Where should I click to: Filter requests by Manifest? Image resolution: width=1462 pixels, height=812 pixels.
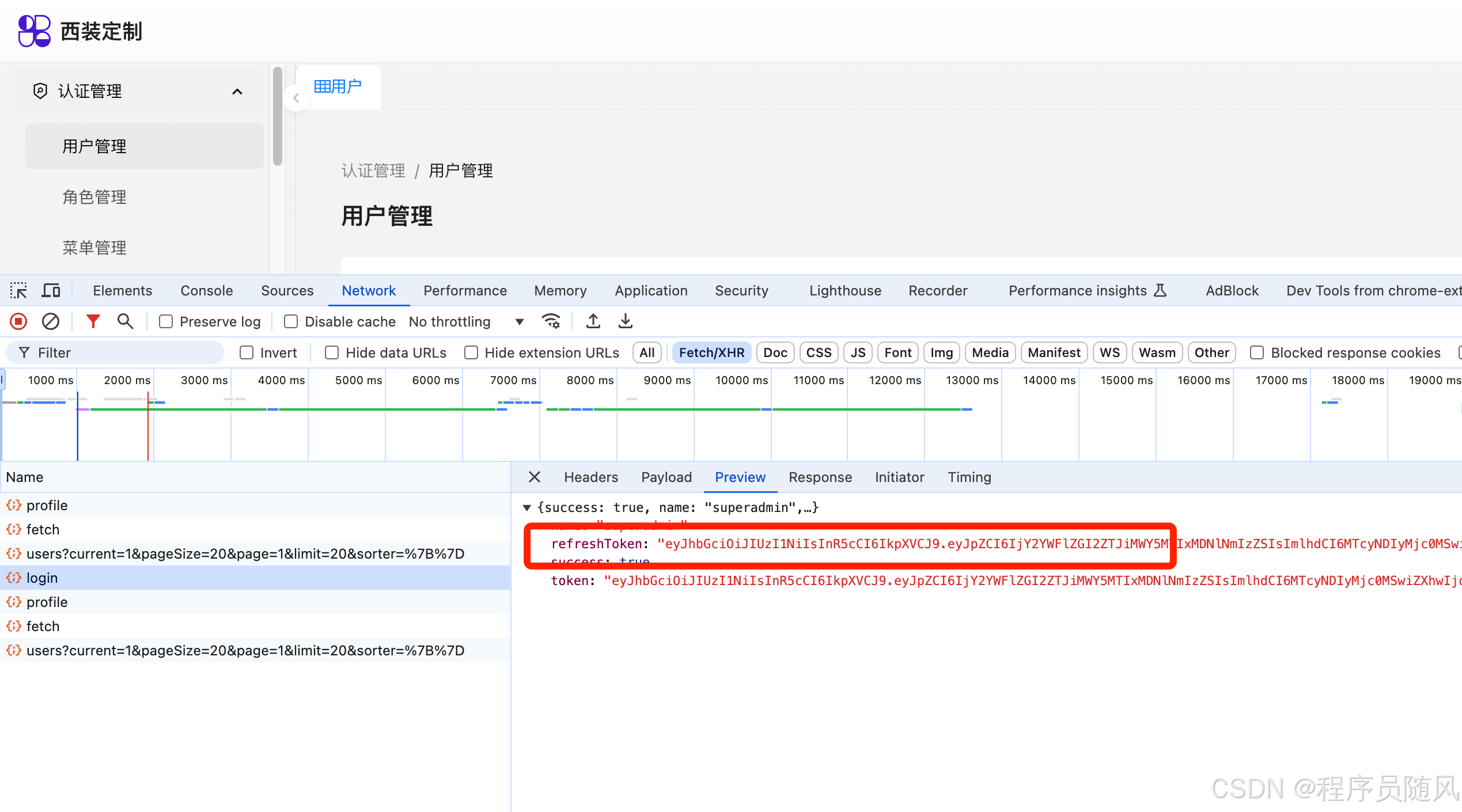[x=1054, y=352]
